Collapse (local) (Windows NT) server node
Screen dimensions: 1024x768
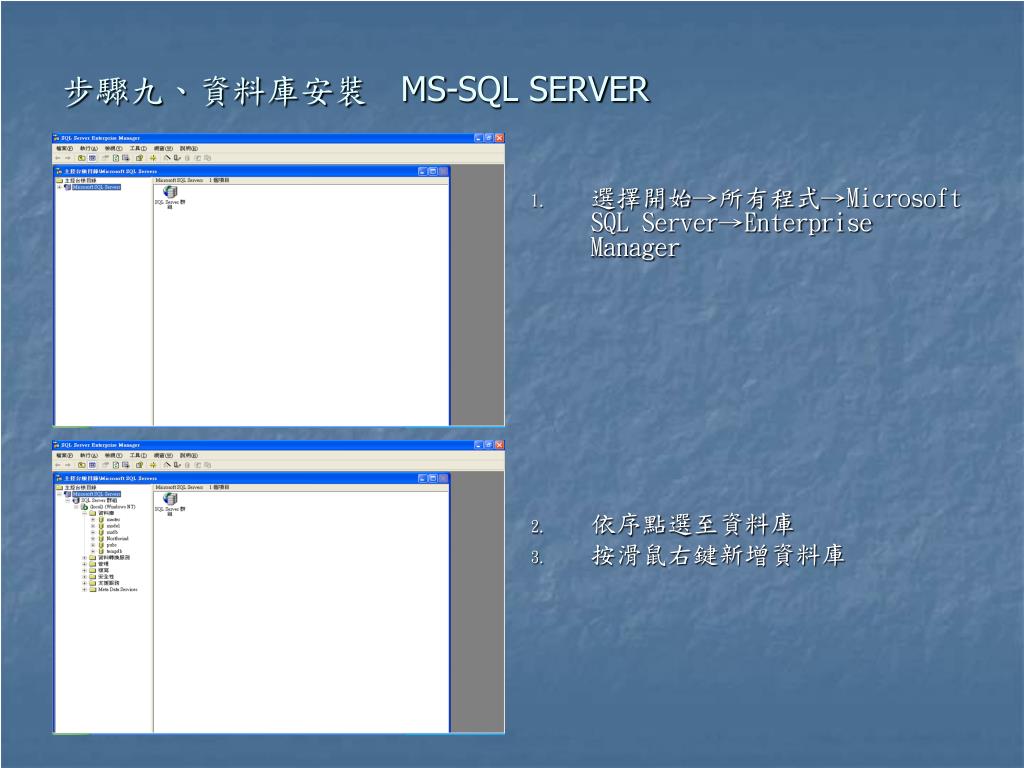click(76, 507)
